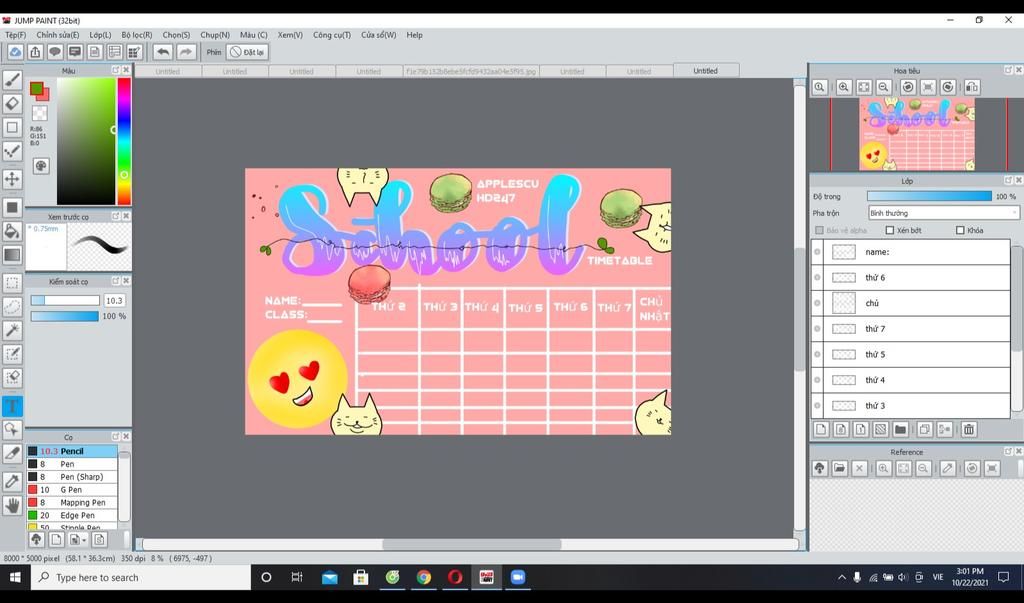1024x603 pixels.
Task: Click the Đặt lại reset button
Action: coord(247,52)
